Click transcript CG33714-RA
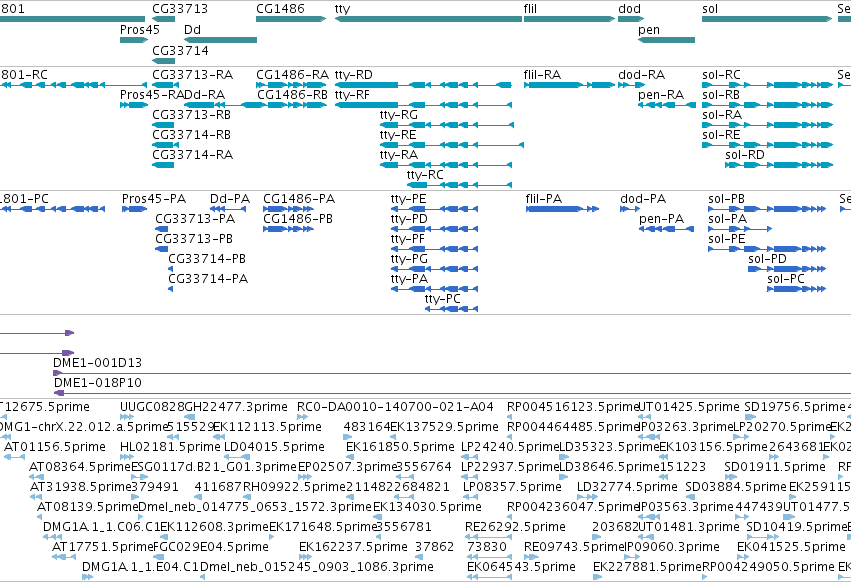 point(163,165)
